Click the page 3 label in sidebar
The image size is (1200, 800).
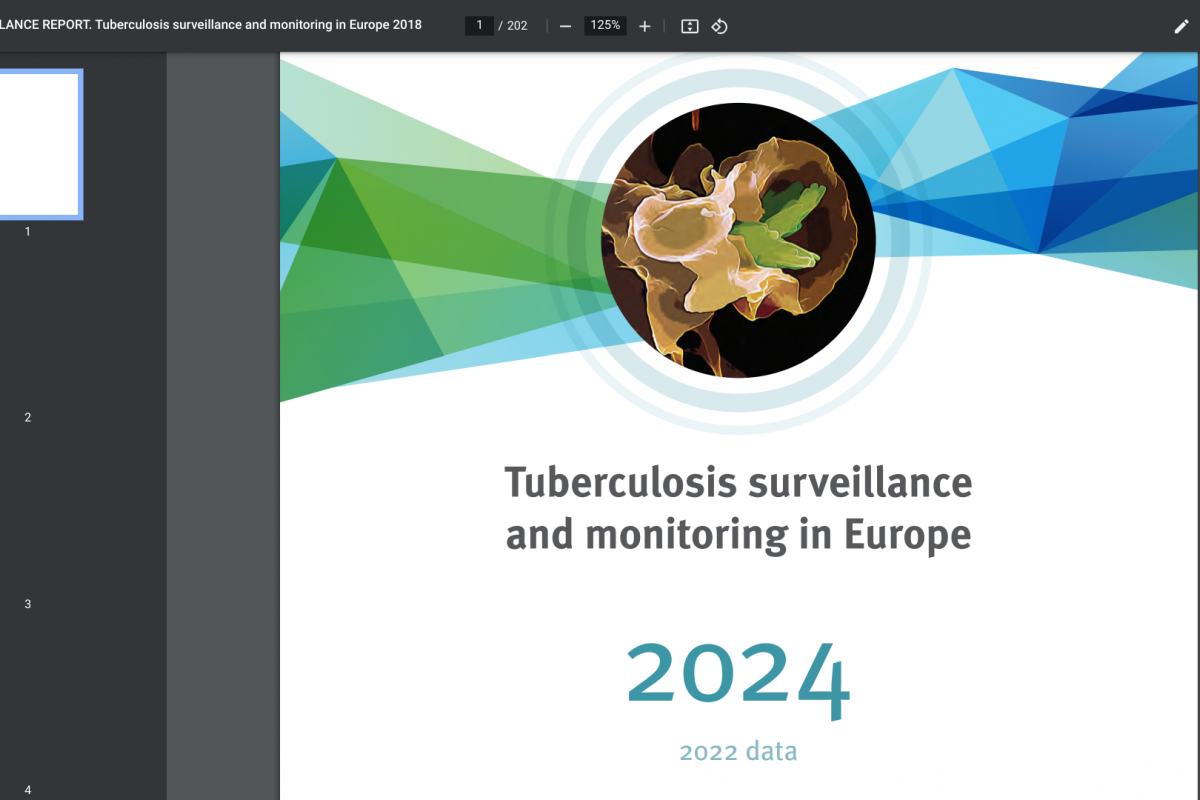(28, 604)
